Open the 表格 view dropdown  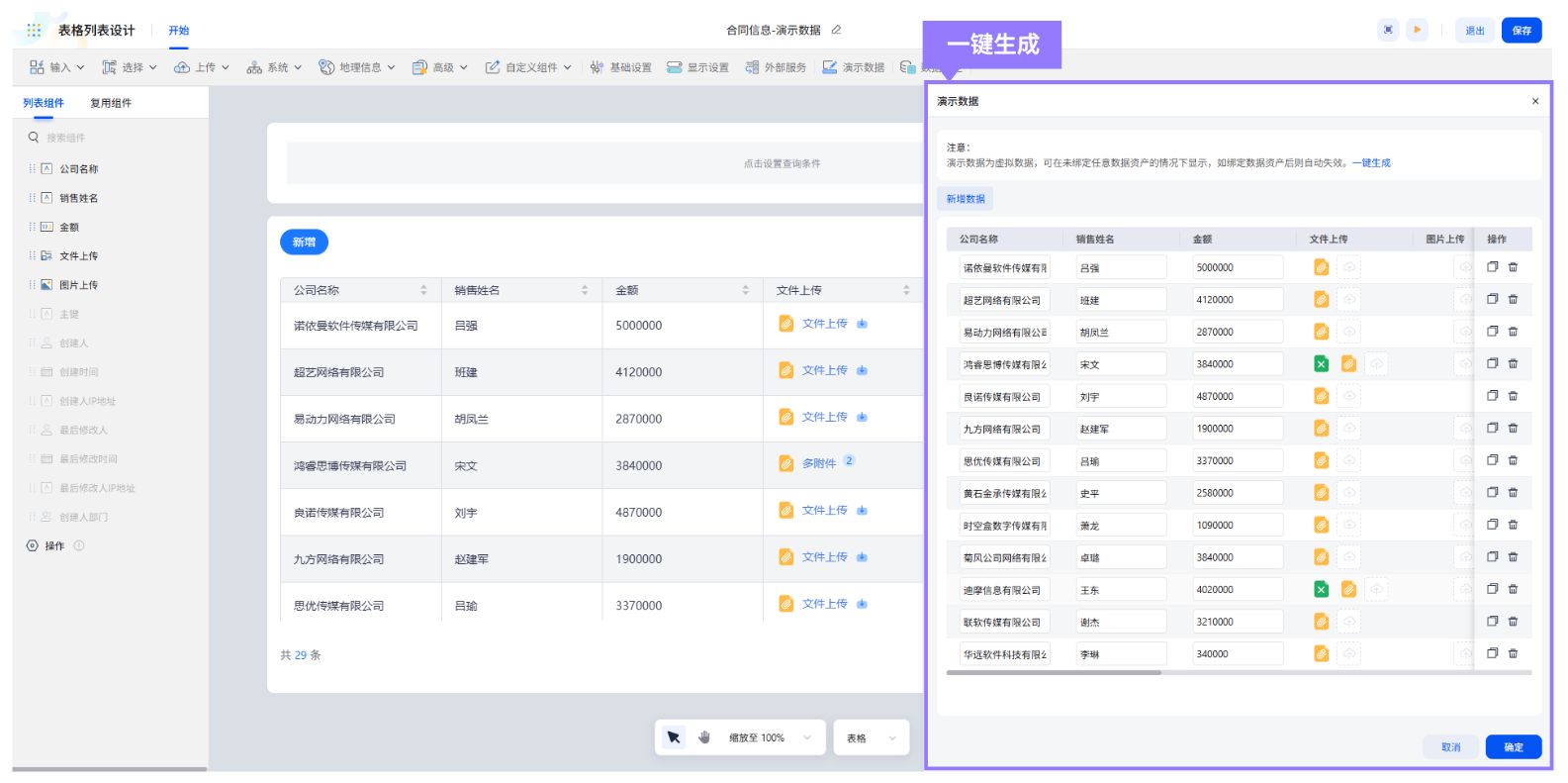click(872, 737)
